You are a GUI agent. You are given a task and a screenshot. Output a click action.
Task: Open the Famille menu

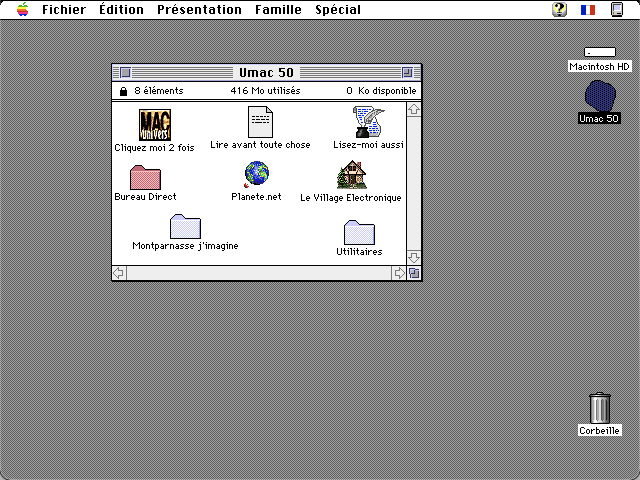click(278, 9)
